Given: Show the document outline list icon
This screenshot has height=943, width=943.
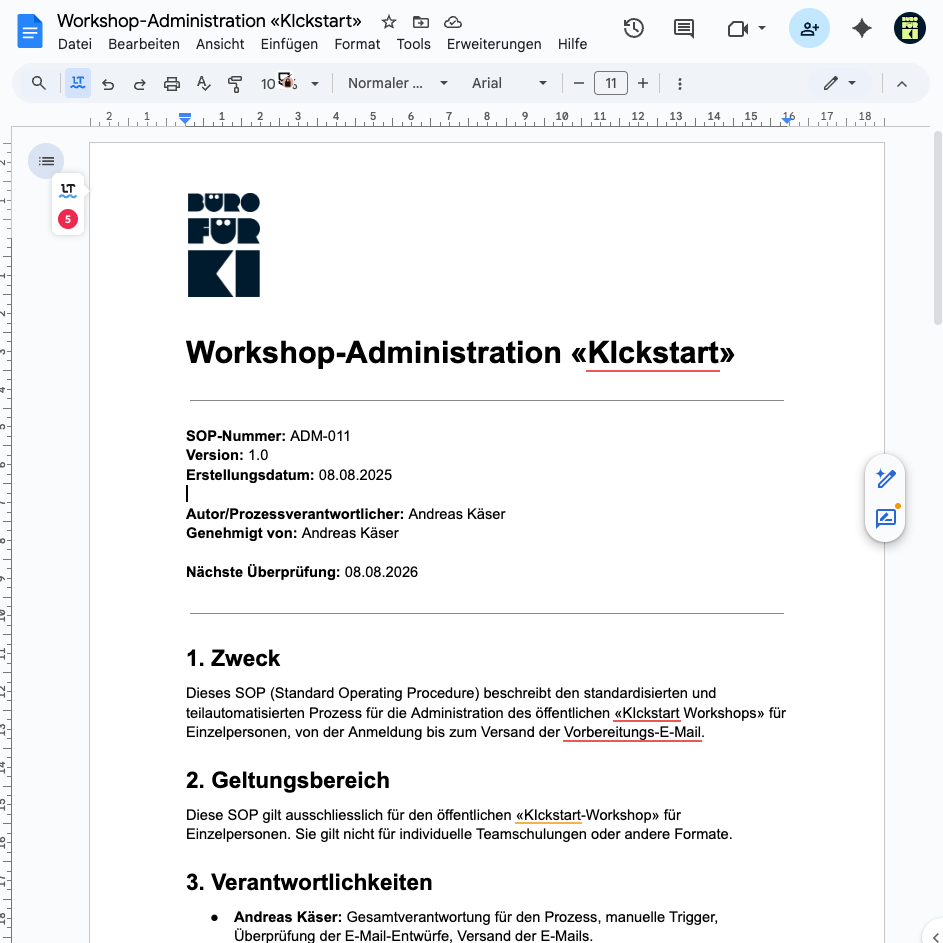Looking at the screenshot, I should coord(46,161).
